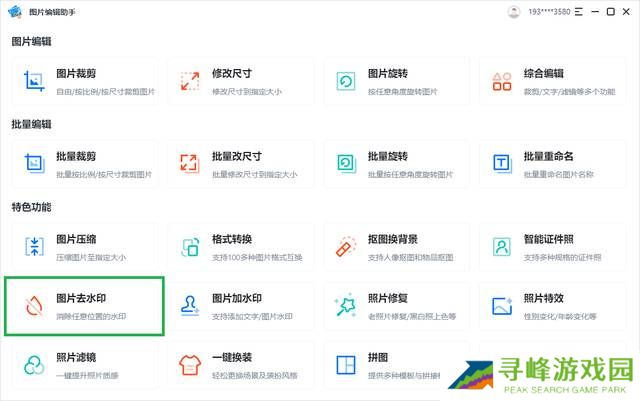Open the 抠图换背景 cutout background icon

(345, 246)
